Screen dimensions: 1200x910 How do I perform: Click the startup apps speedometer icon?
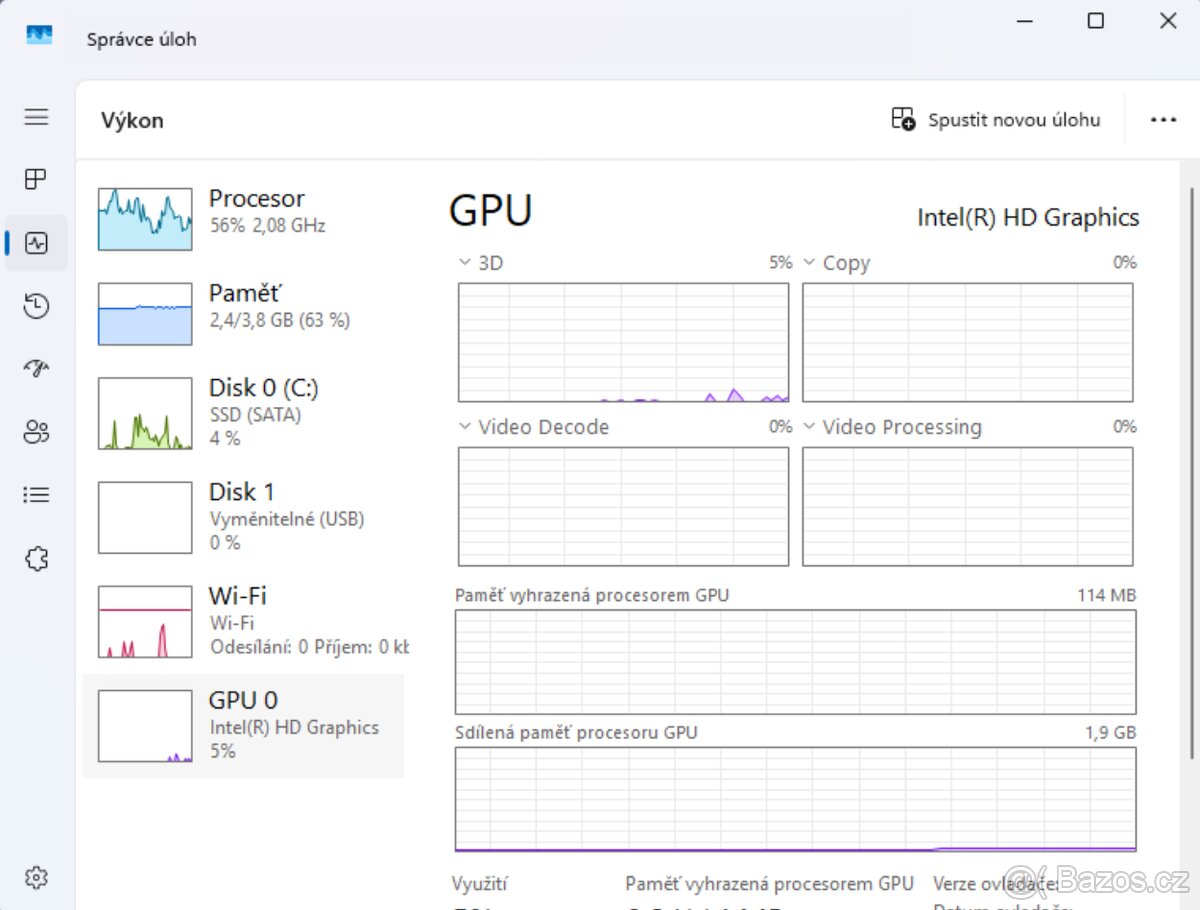[x=36, y=368]
